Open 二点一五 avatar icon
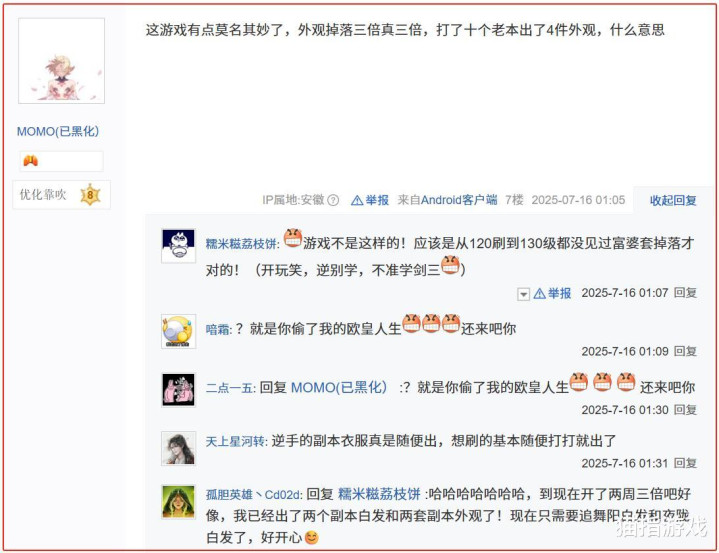Image resolution: width=719 pixels, height=553 pixels. click(178, 390)
